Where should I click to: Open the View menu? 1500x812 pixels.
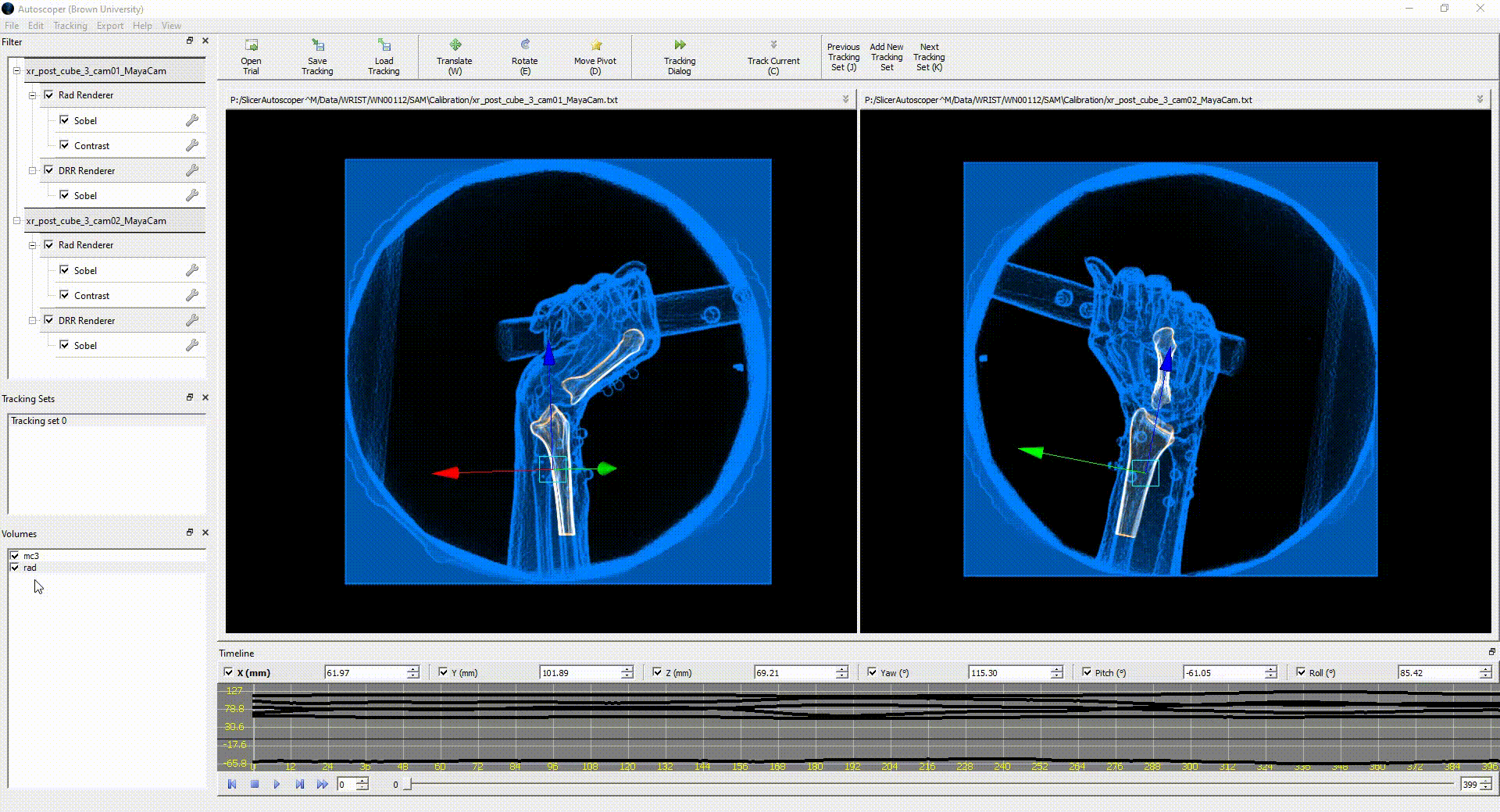pyautogui.click(x=171, y=26)
